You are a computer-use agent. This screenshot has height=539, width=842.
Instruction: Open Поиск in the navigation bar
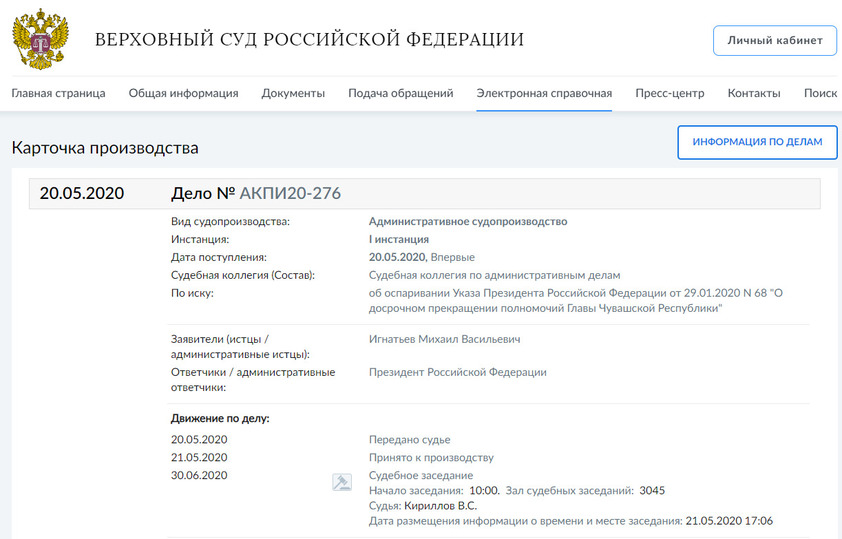tap(820, 93)
